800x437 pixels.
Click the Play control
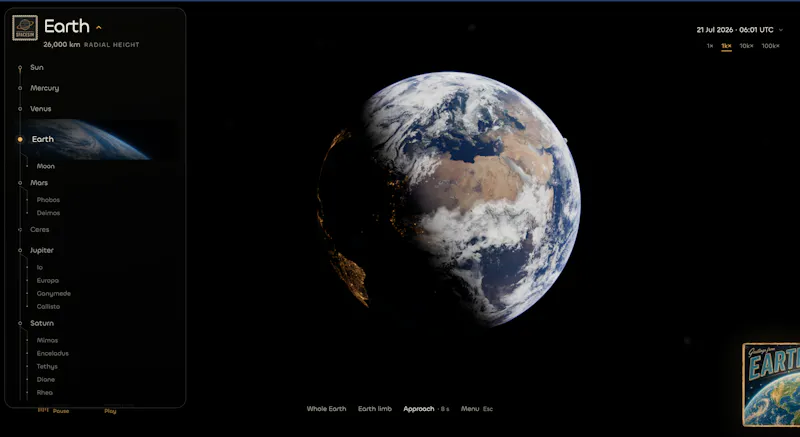click(110, 411)
